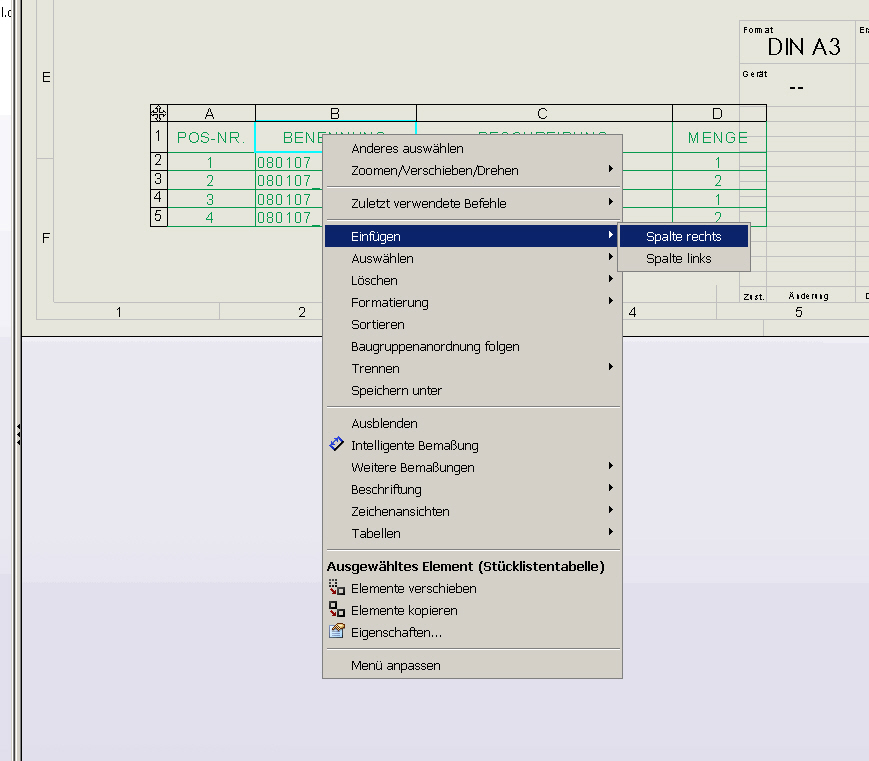
Task: Choose Ausblenden in the context menu
Action: 472,423
